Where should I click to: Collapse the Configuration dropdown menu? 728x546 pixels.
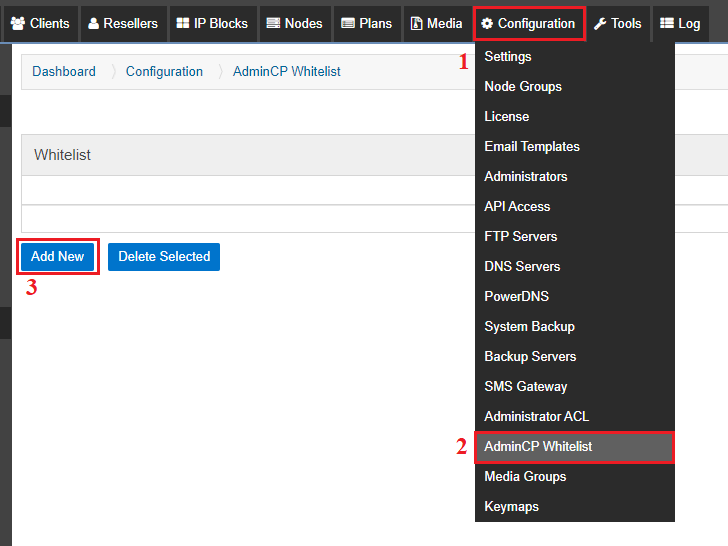pos(528,23)
